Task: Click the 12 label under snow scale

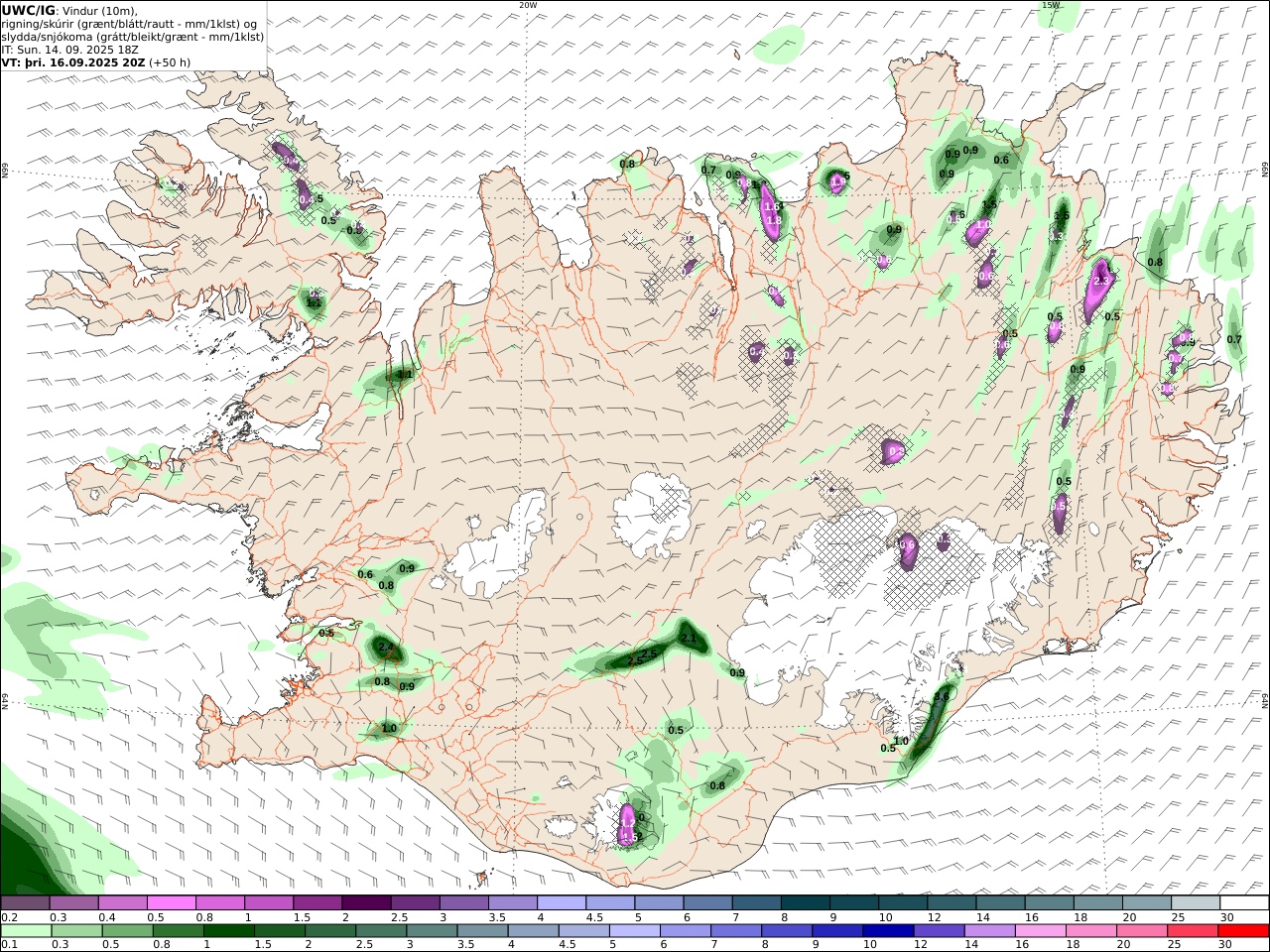Action: [933, 917]
